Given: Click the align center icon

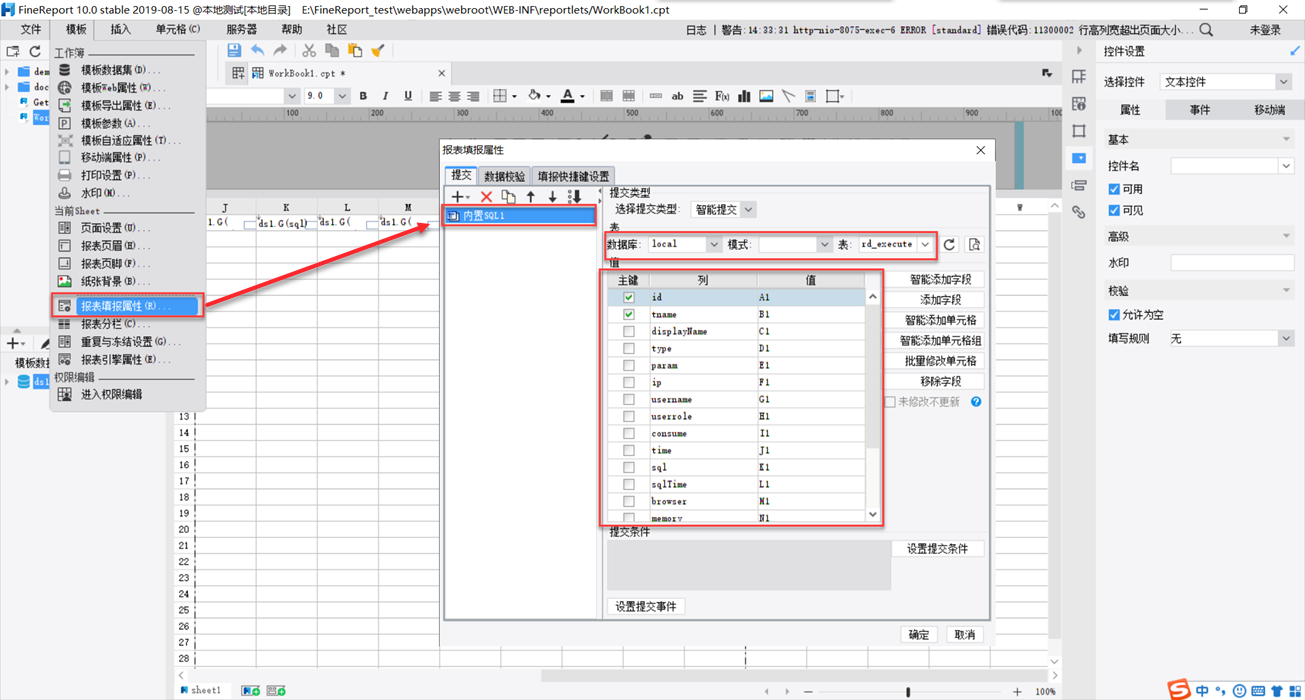Looking at the screenshot, I should point(454,96).
